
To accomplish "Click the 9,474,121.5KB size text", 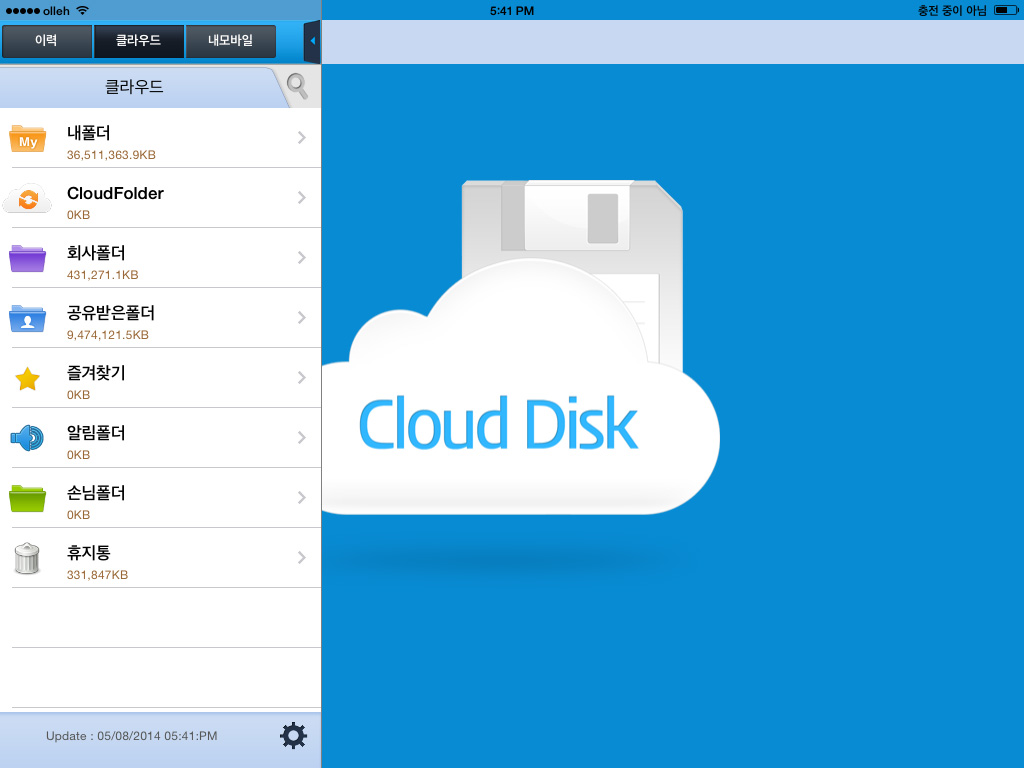I will 108,335.
